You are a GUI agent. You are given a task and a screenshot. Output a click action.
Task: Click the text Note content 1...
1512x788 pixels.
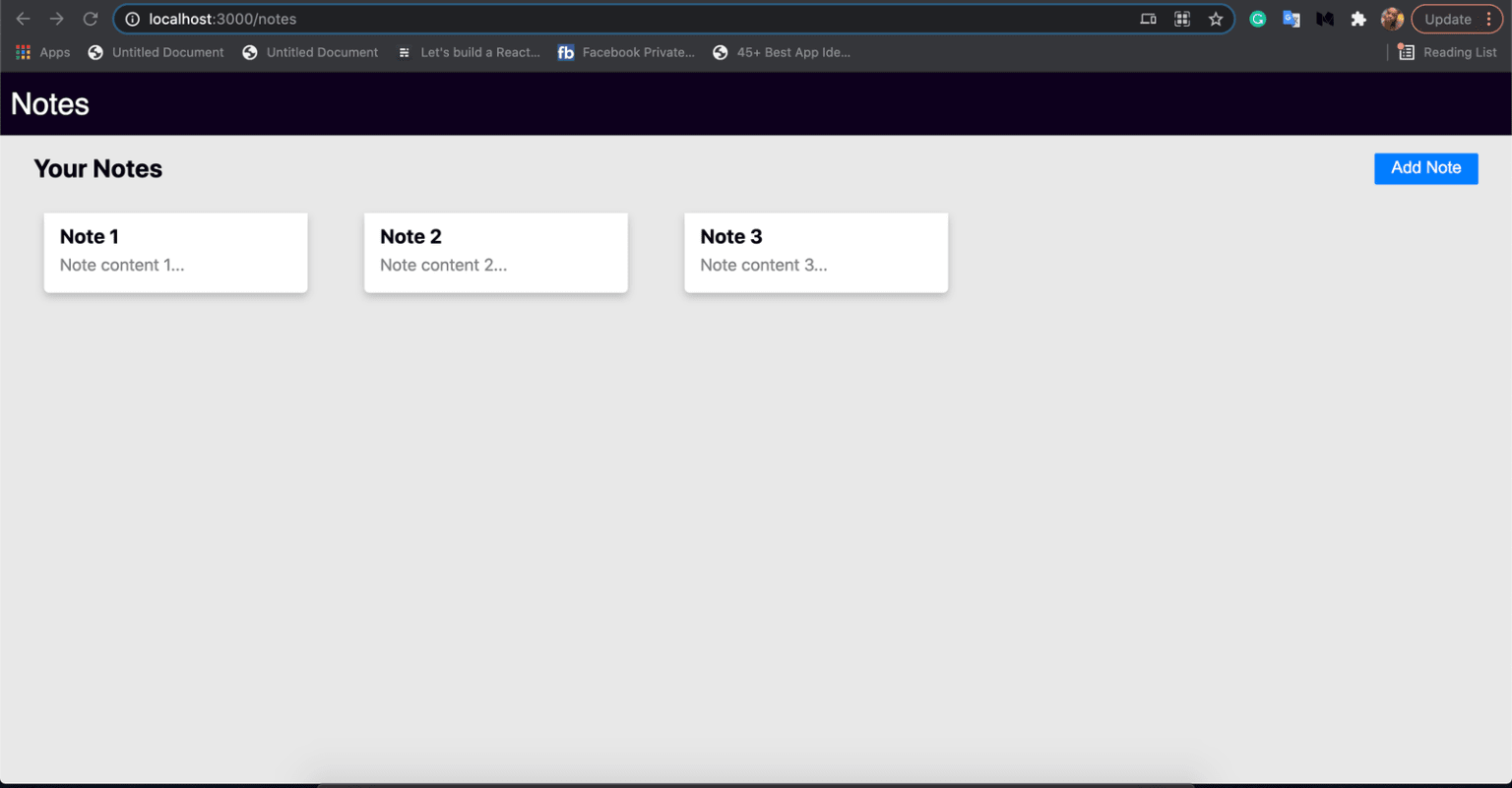122,265
